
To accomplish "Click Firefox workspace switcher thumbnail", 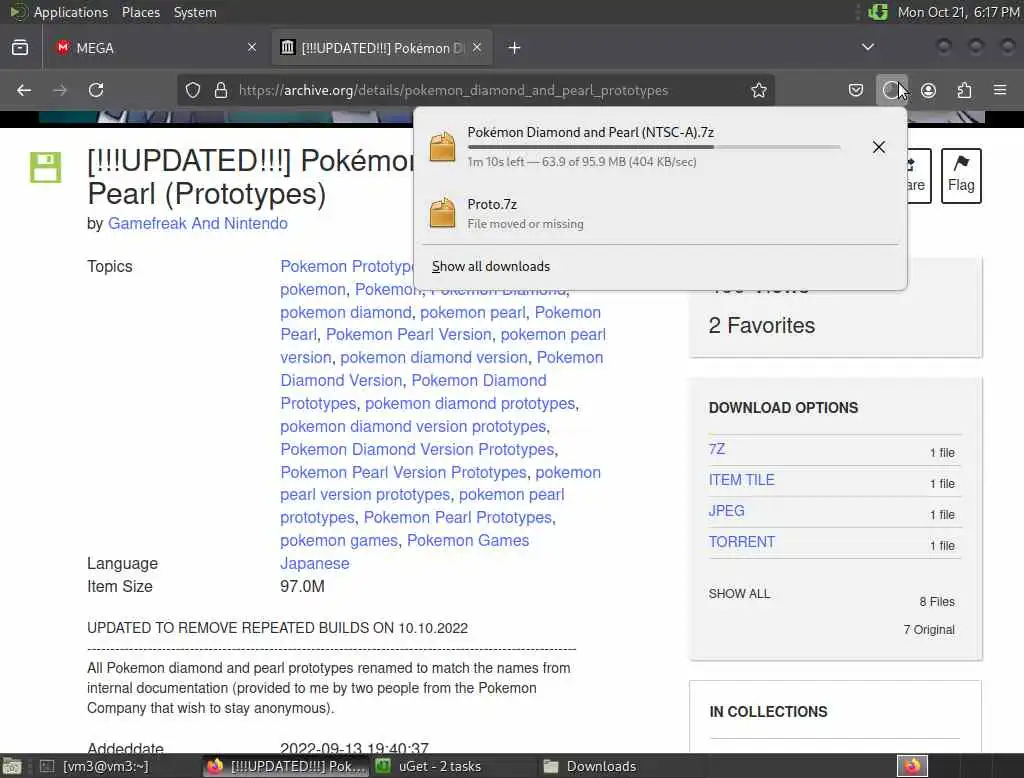I will (912, 766).
